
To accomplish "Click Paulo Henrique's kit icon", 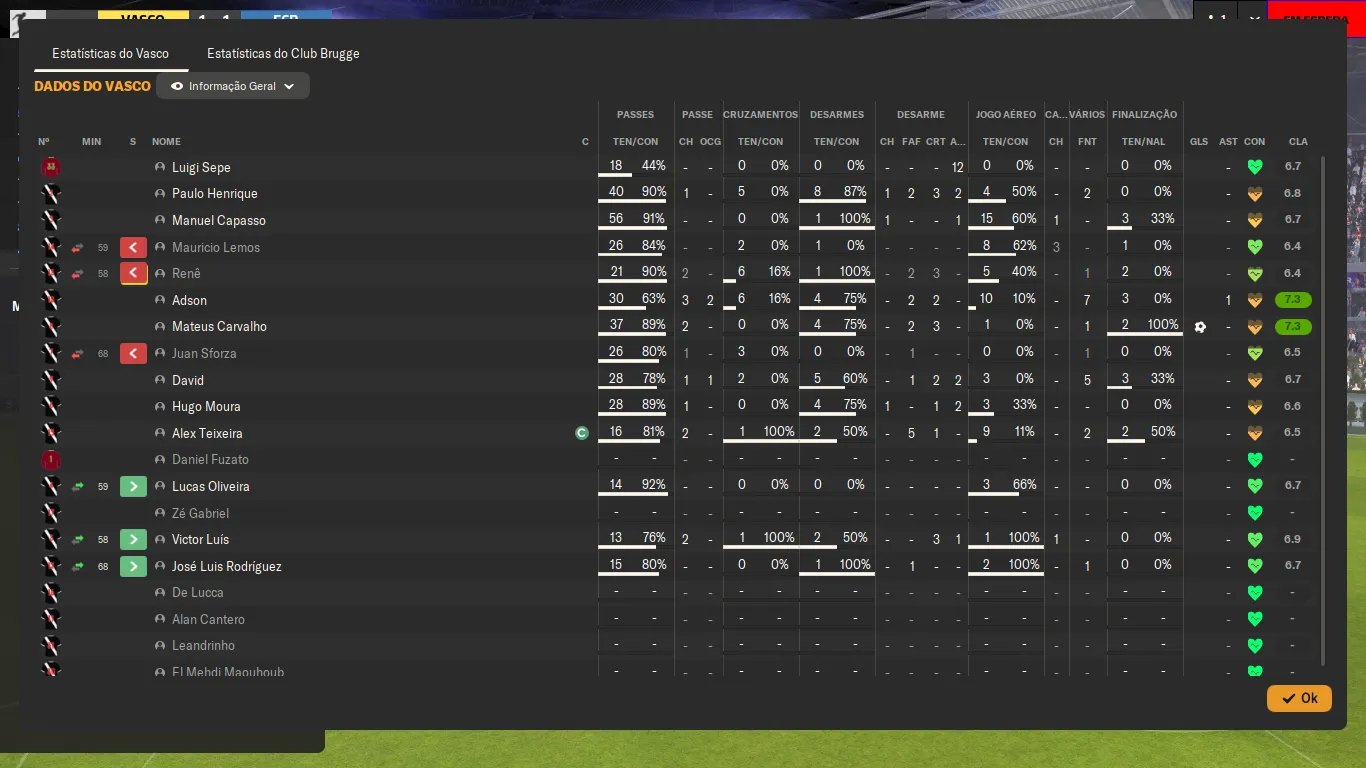I will click(51, 194).
